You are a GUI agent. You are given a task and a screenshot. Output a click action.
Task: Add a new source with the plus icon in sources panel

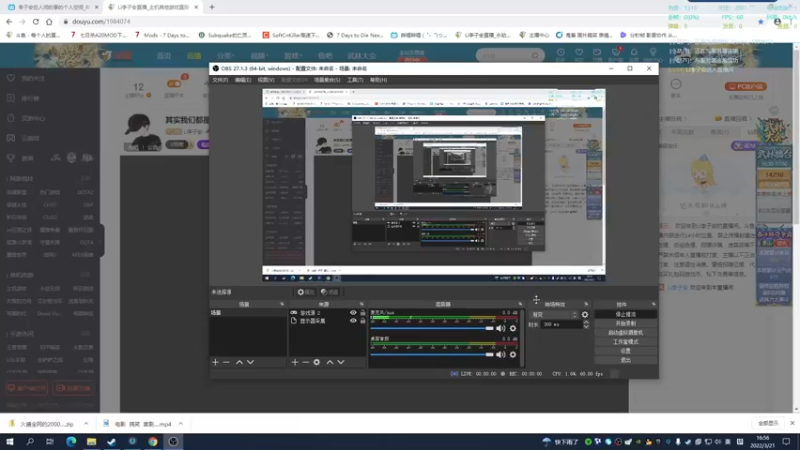[294, 362]
